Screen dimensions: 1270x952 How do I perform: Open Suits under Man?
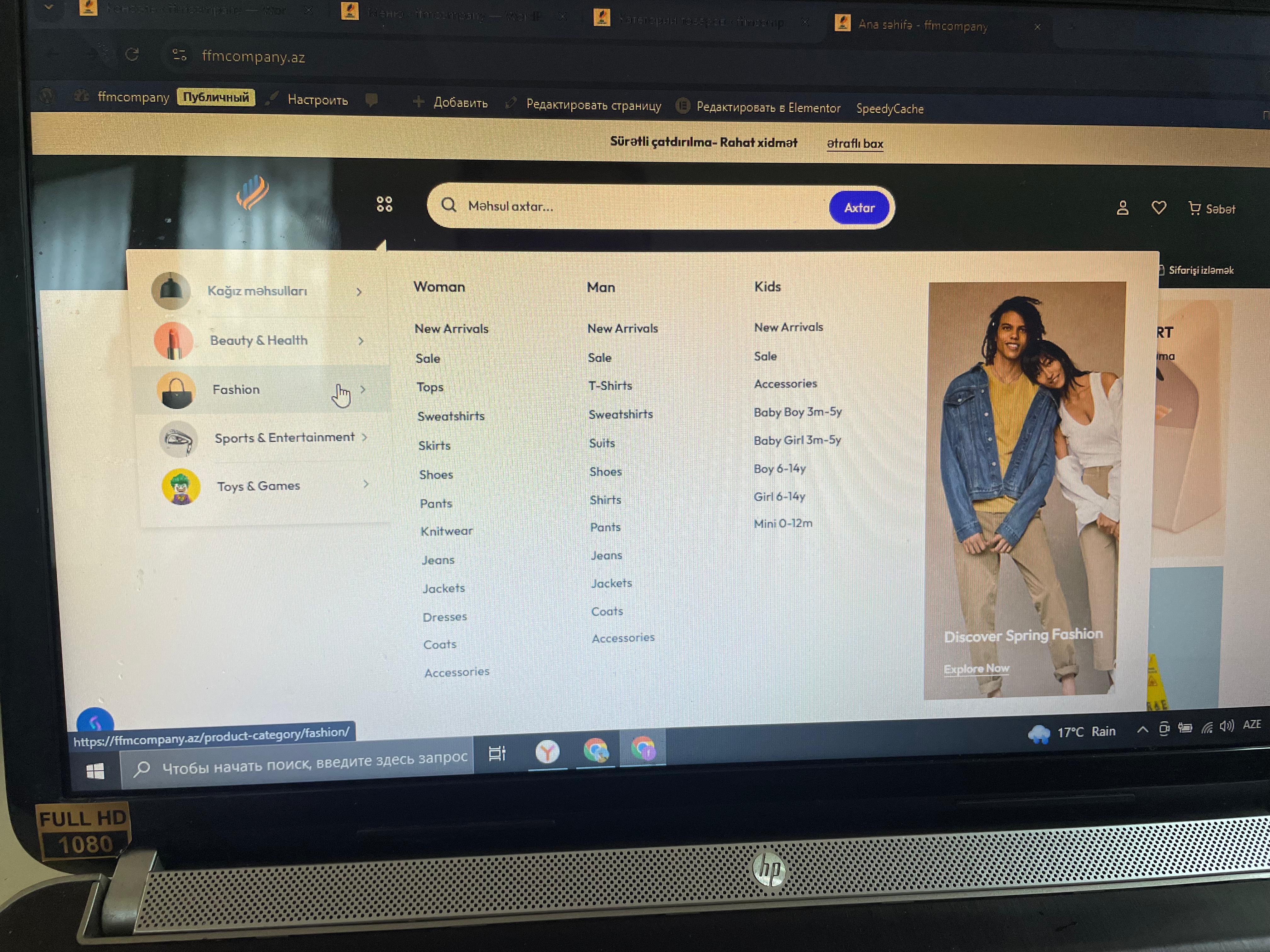coord(602,443)
